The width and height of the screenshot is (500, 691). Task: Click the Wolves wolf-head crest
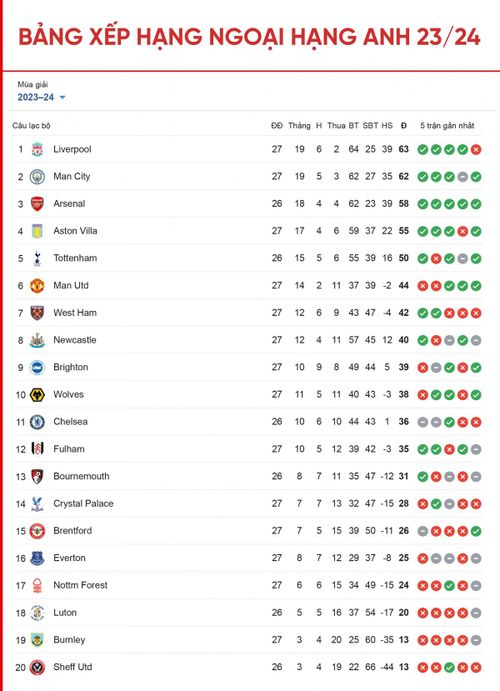[x=37, y=395]
